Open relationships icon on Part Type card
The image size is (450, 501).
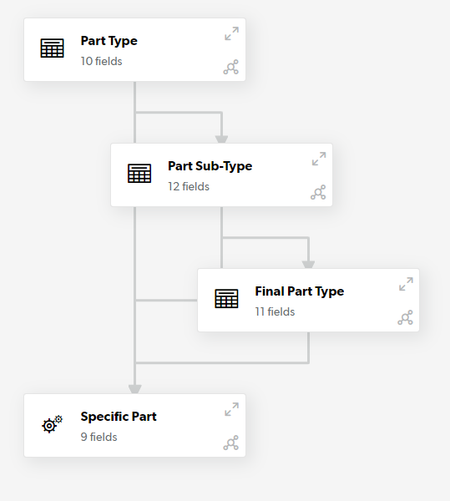[x=231, y=67]
